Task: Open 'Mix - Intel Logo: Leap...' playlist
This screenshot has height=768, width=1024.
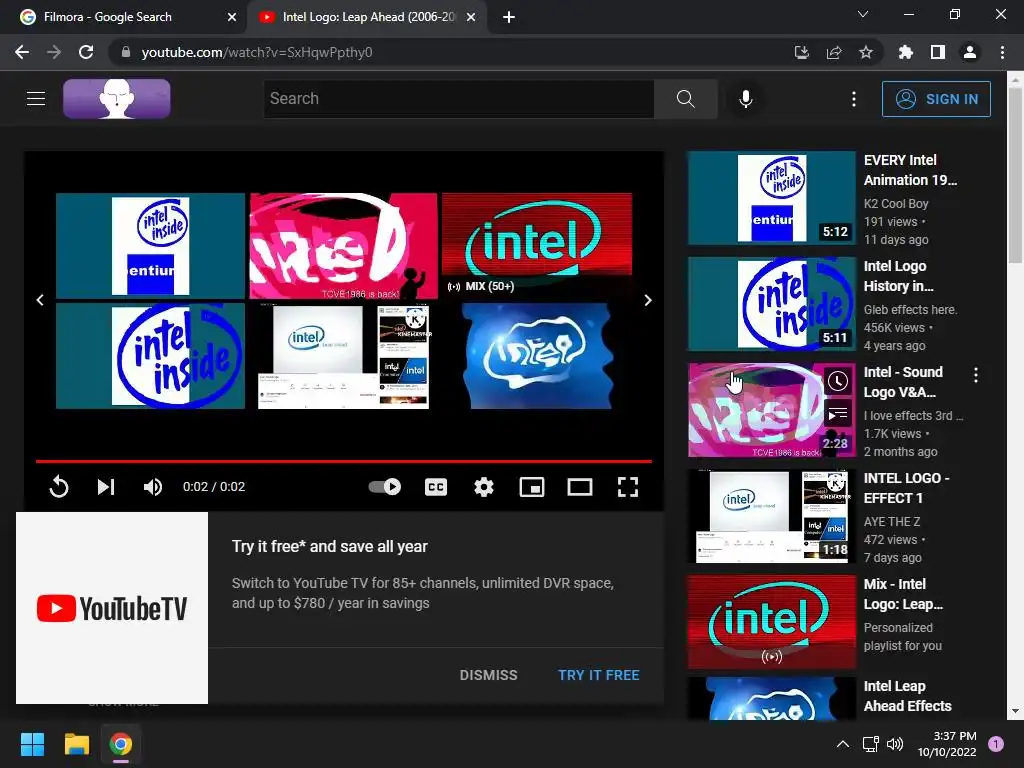Action: [x=903, y=594]
